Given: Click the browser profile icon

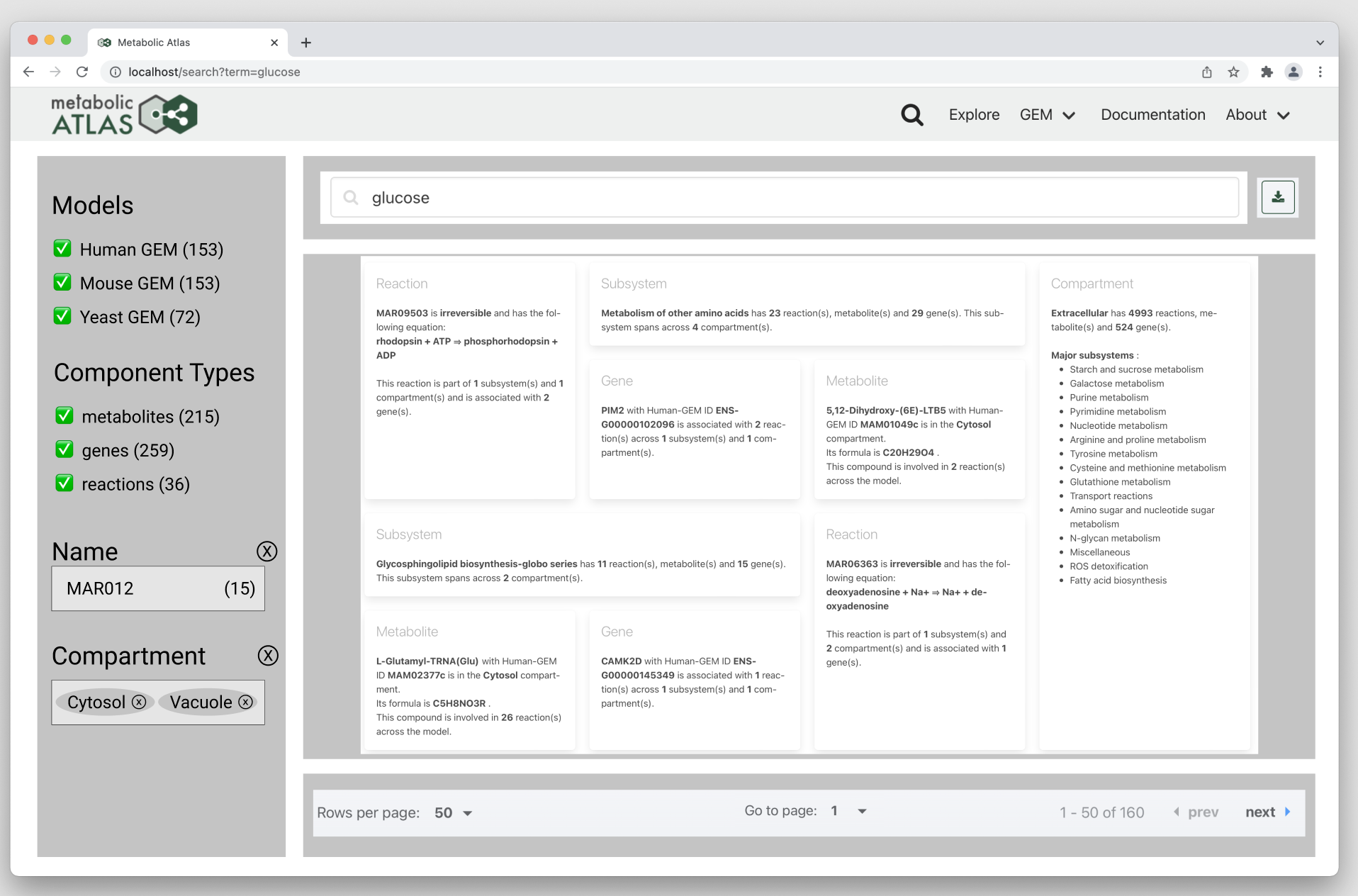Looking at the screenshot, I should point(1294,72).
